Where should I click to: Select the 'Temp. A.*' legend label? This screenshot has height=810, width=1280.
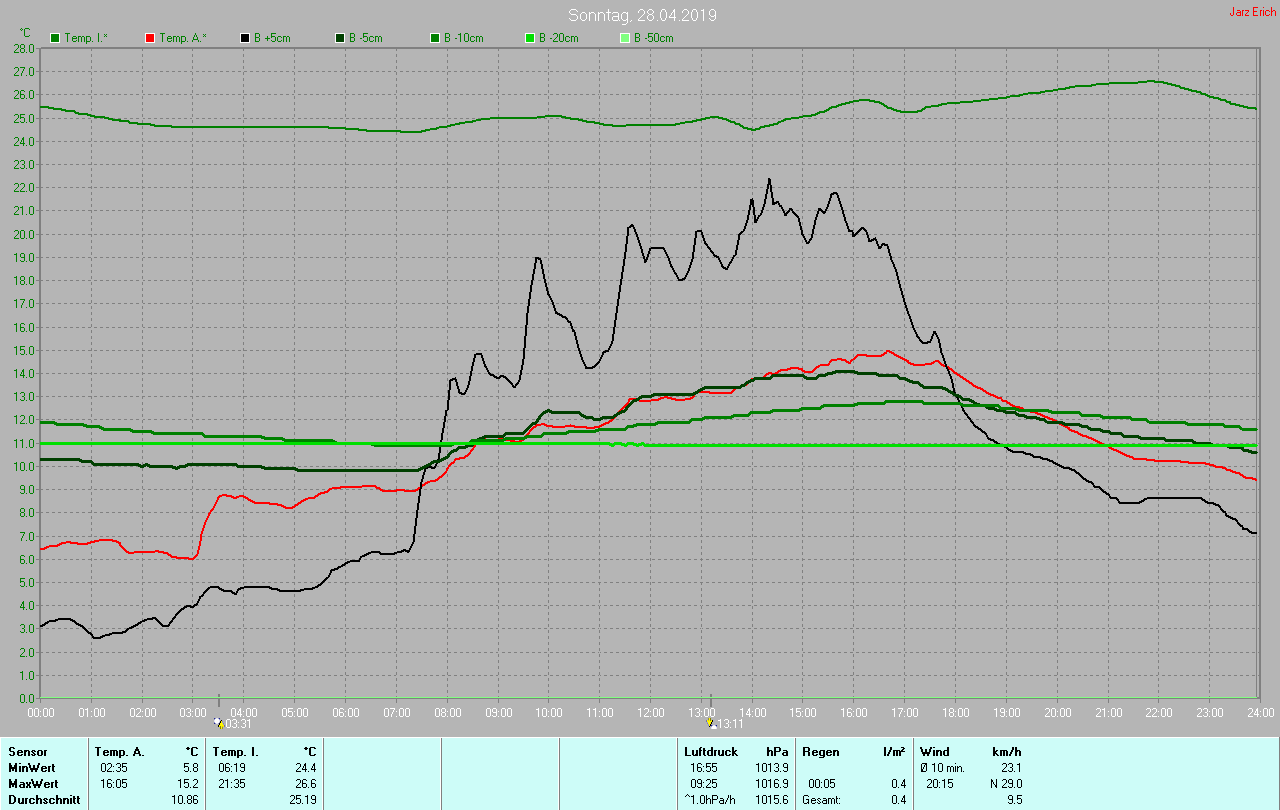point(183,38)
